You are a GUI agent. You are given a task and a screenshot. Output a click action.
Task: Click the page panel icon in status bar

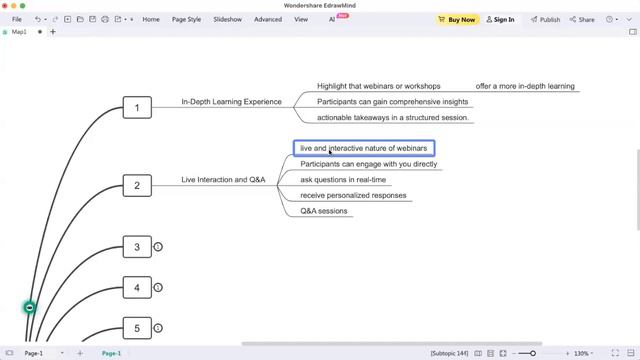pyautogui.click(x=9, y=353)
